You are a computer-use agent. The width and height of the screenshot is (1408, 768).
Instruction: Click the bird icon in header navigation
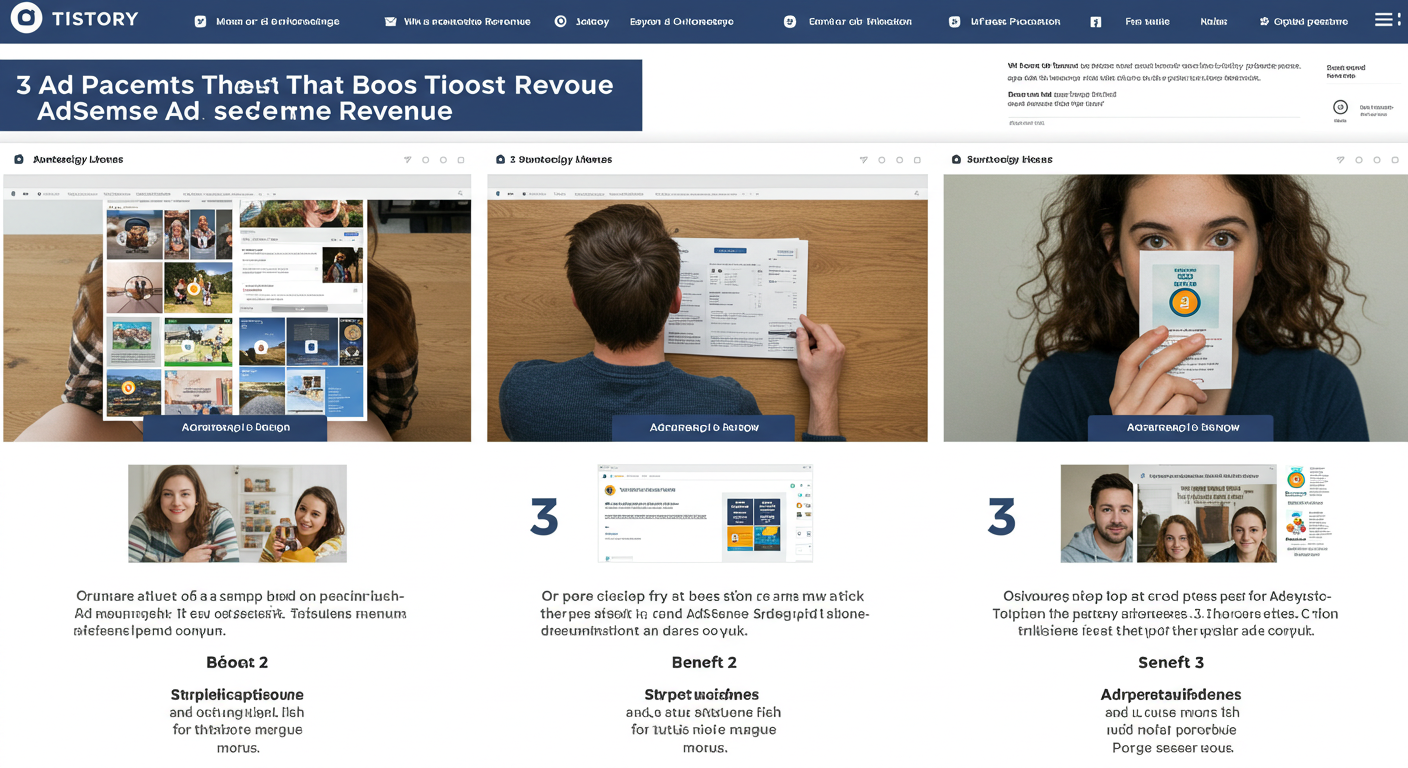200,21
